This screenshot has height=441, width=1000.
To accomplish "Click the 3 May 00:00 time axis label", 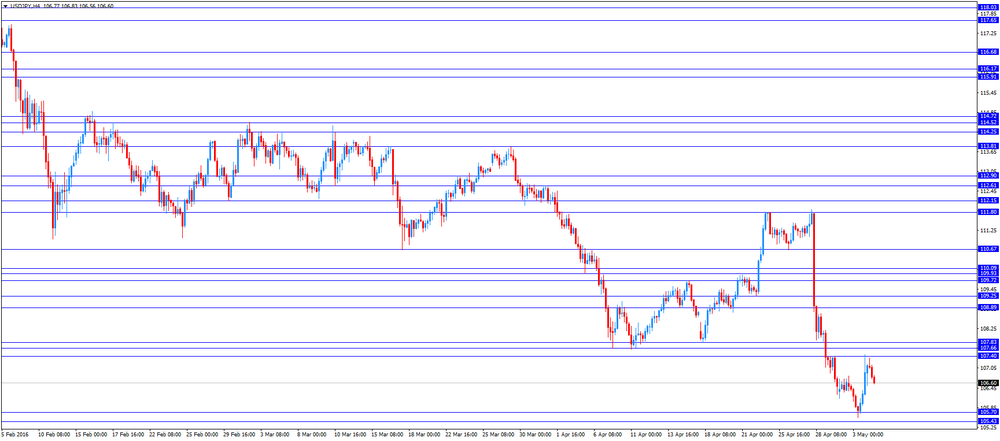I will [x=869, y=434].
